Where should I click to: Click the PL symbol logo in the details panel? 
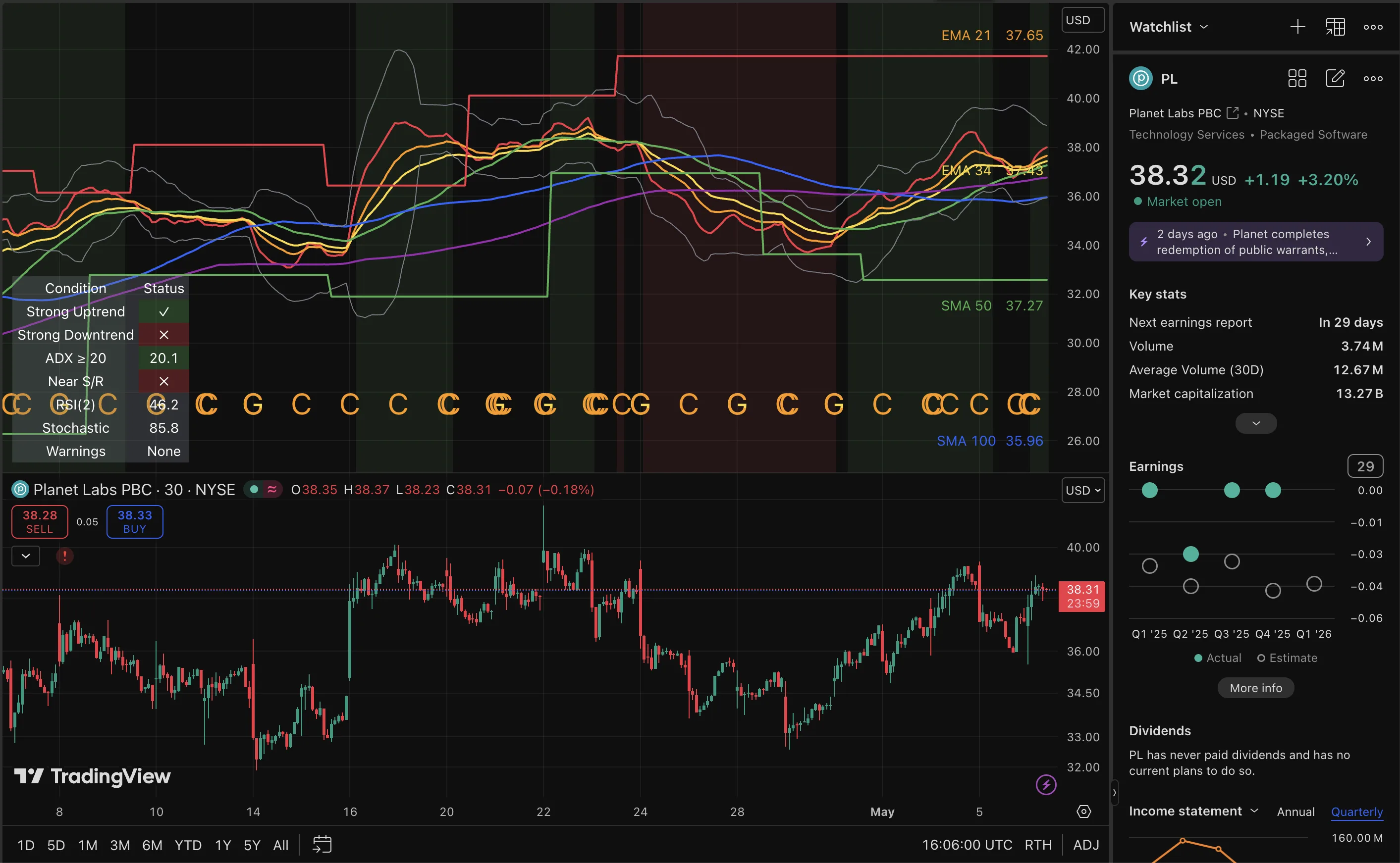click(x=1140, y=78)
